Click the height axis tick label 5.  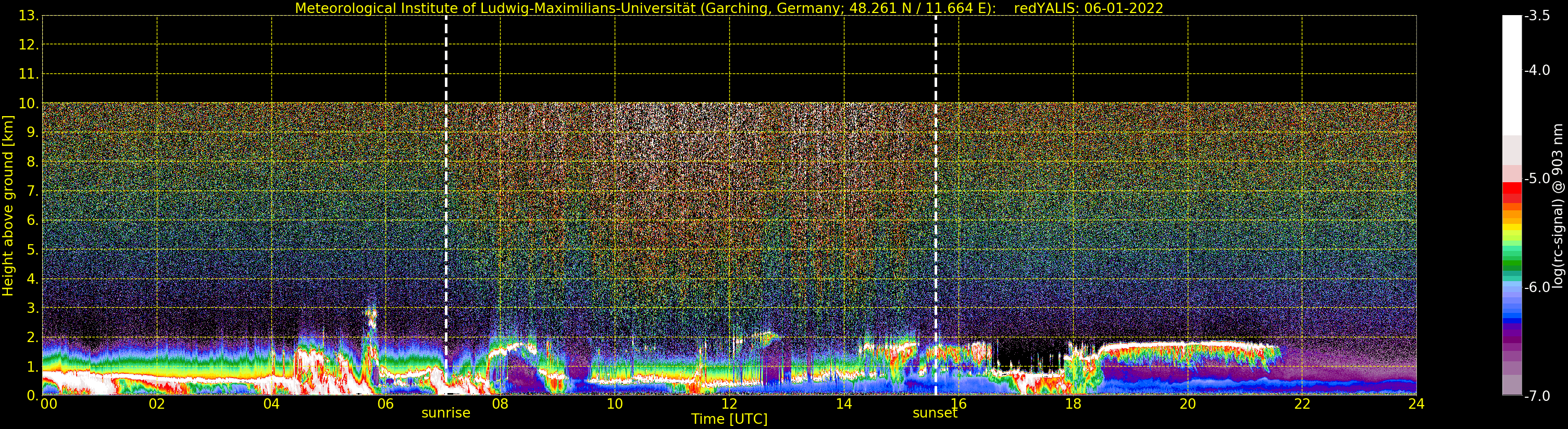(x=32, y=249)
